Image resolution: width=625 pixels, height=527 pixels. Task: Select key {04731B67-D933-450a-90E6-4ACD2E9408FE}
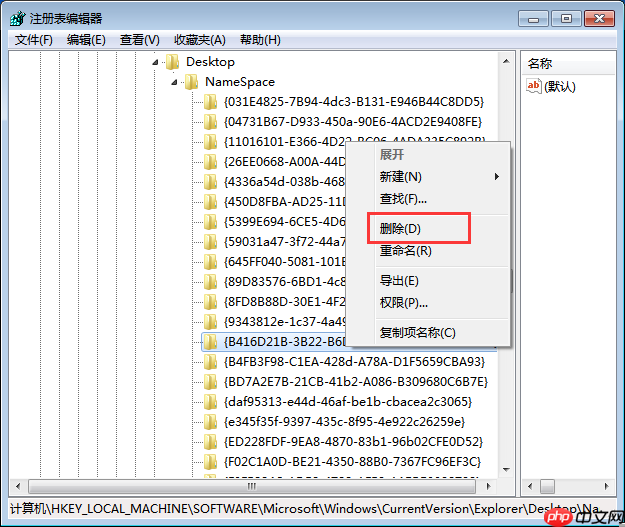click(353, 122)
